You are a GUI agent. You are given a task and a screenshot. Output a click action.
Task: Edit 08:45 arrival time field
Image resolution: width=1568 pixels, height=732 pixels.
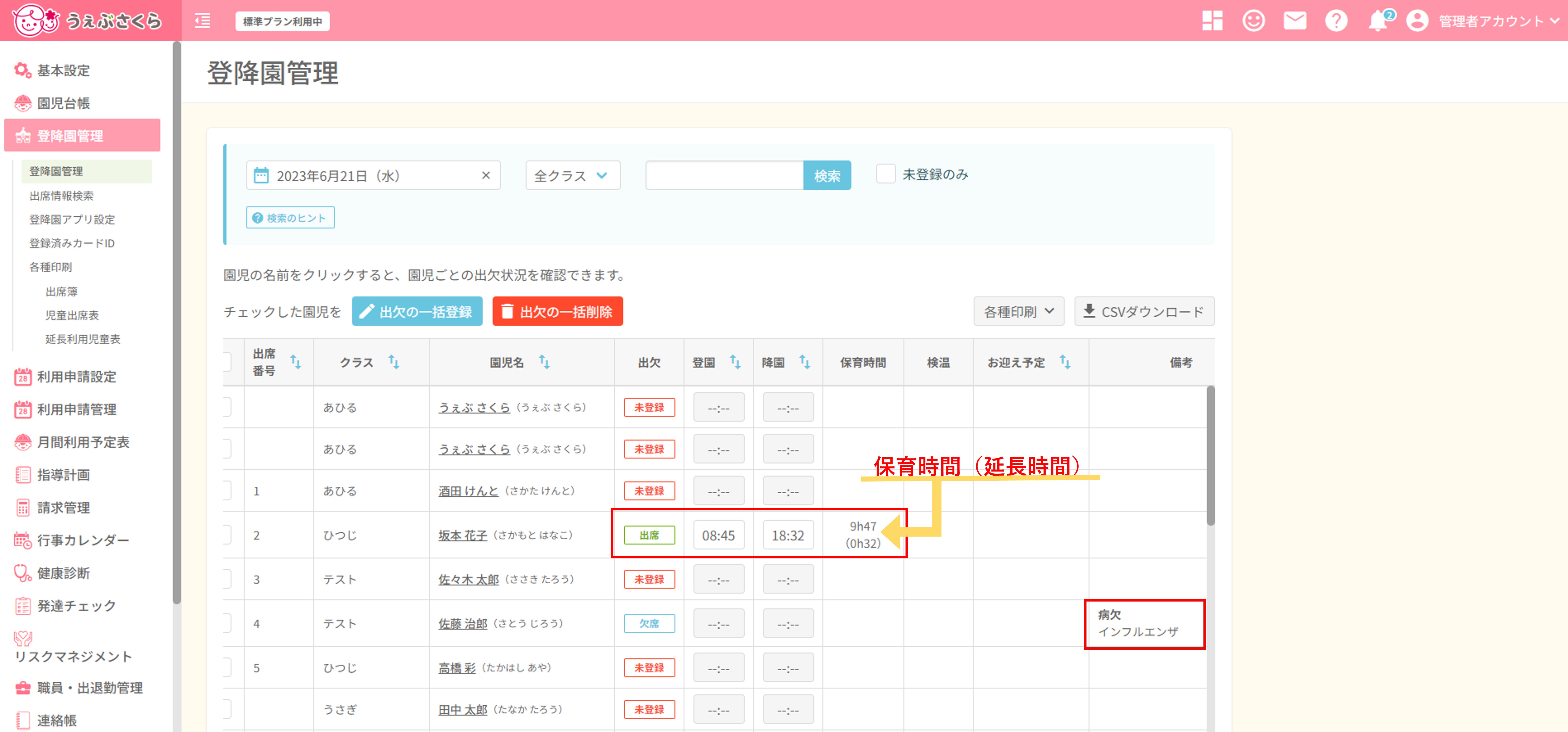click(719, 535)
